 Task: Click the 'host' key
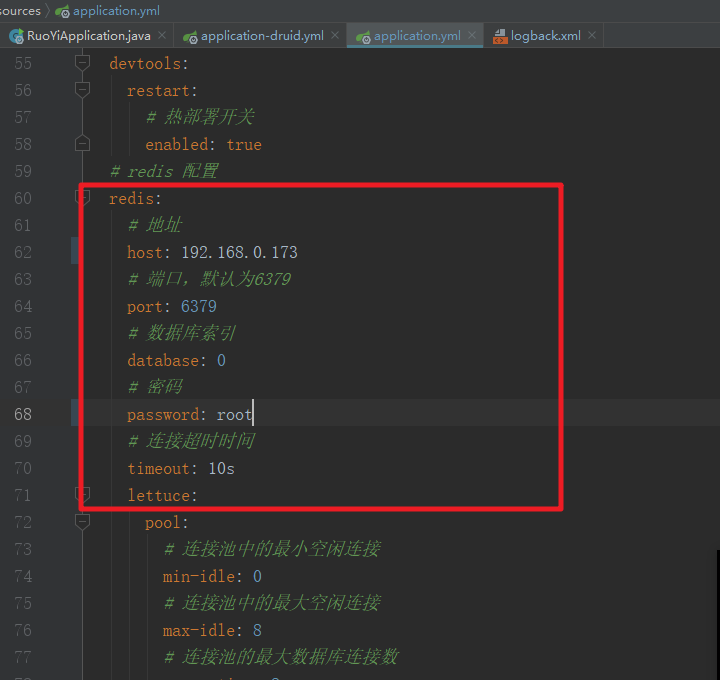pyautogui.click(x=144, y=253)
